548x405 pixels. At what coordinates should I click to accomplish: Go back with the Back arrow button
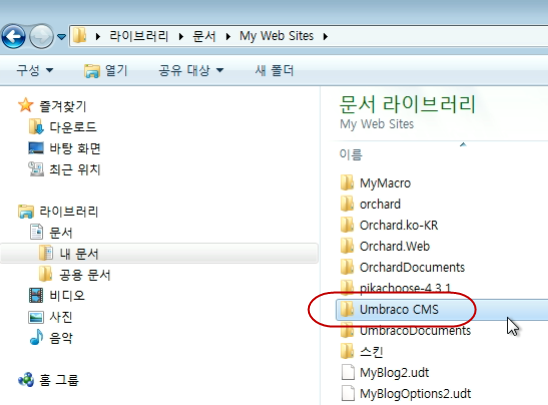[13, 36]
